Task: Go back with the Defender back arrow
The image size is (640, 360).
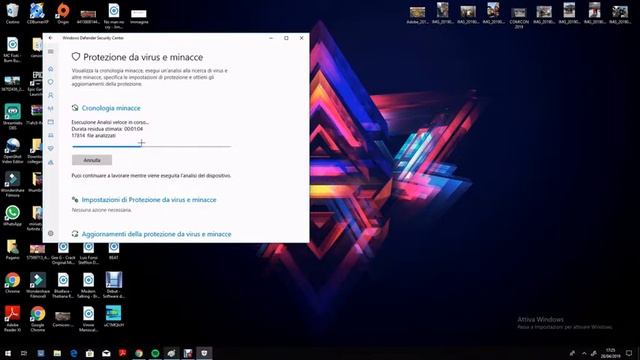Action: tap(51, 38)
